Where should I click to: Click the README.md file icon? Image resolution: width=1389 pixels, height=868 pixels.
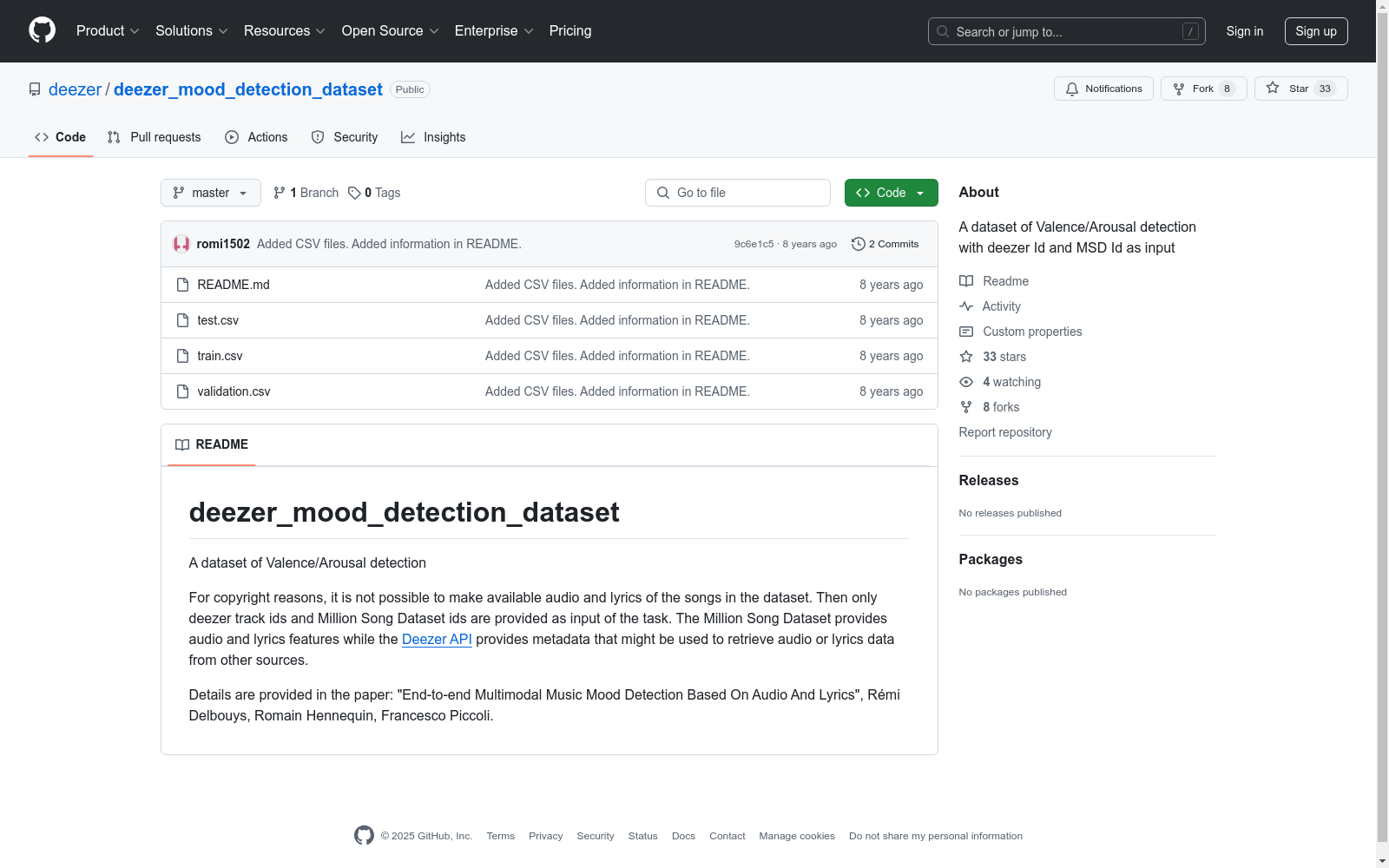(x=182, y=285)
